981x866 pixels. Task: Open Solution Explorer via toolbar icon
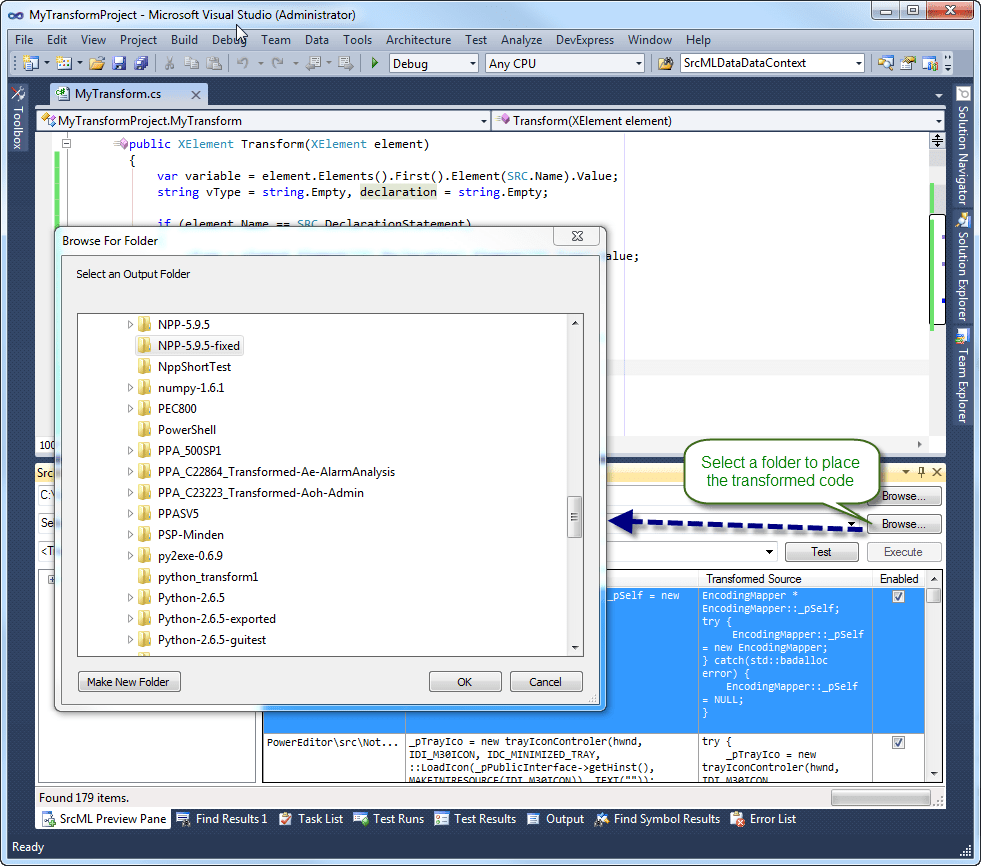[885, 63]
